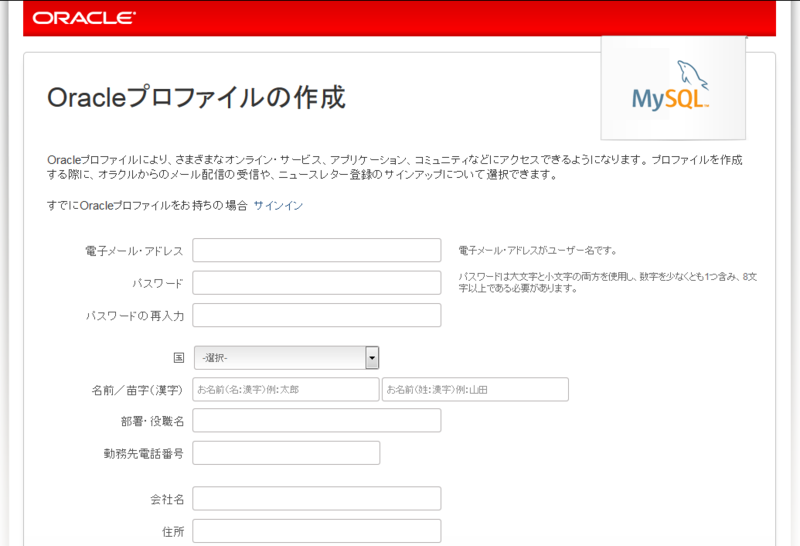
Task: Focus the 部署・役職名 input field
Action: pos(317,420)
